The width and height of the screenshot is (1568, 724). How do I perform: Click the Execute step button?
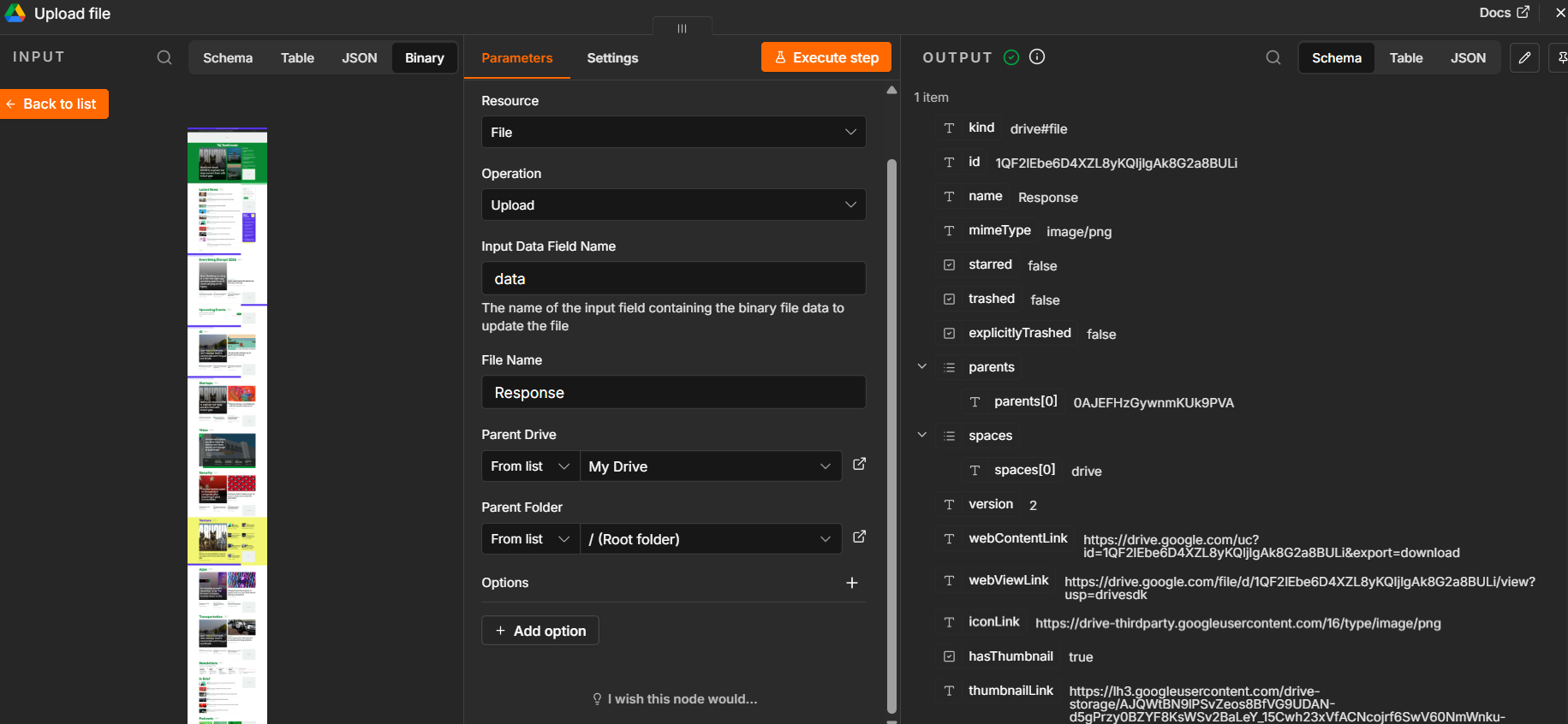[826, 57]
